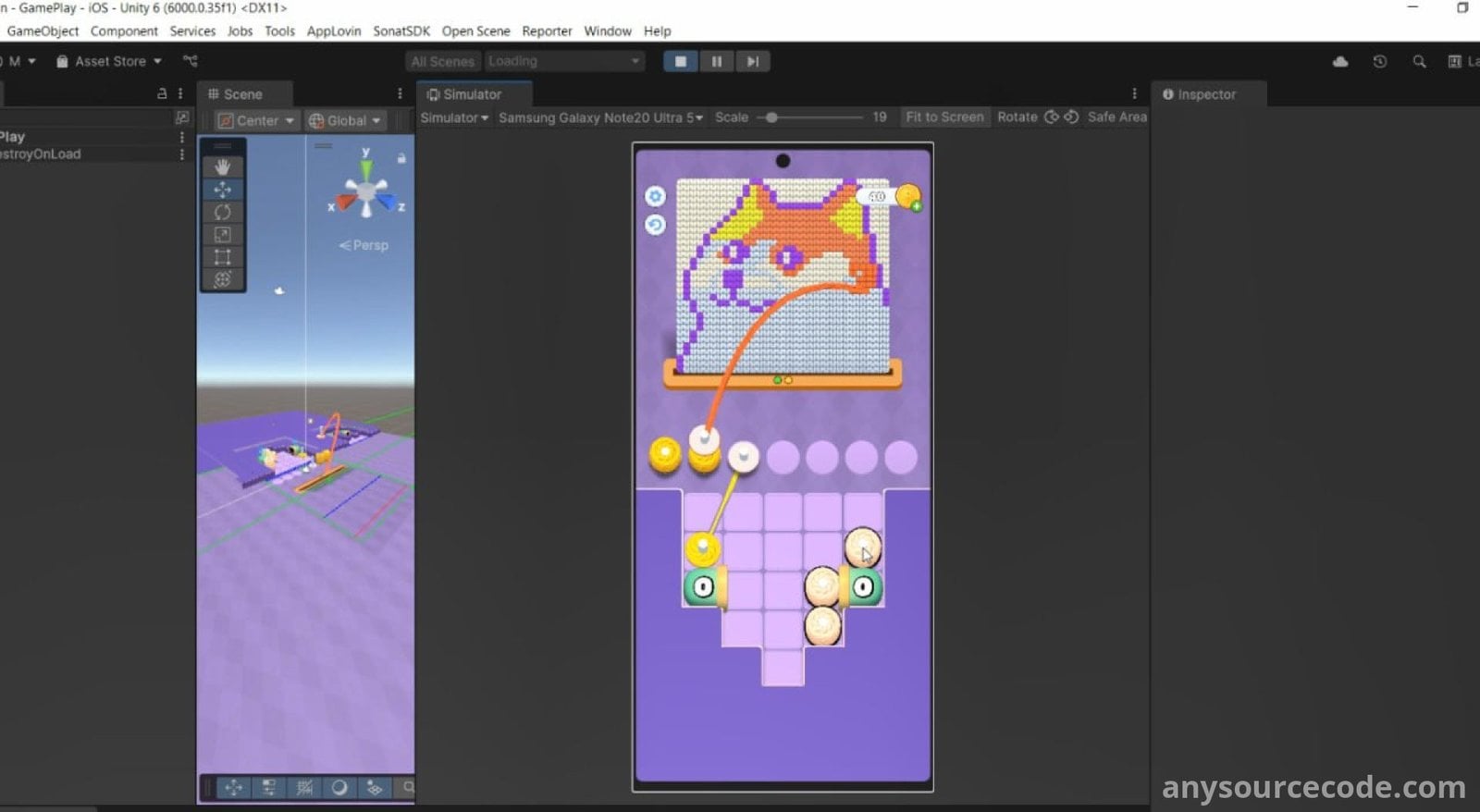Click the cloud services icon
The height and width of the screenshot is (812, 1480).
[x=1340, y=62]
